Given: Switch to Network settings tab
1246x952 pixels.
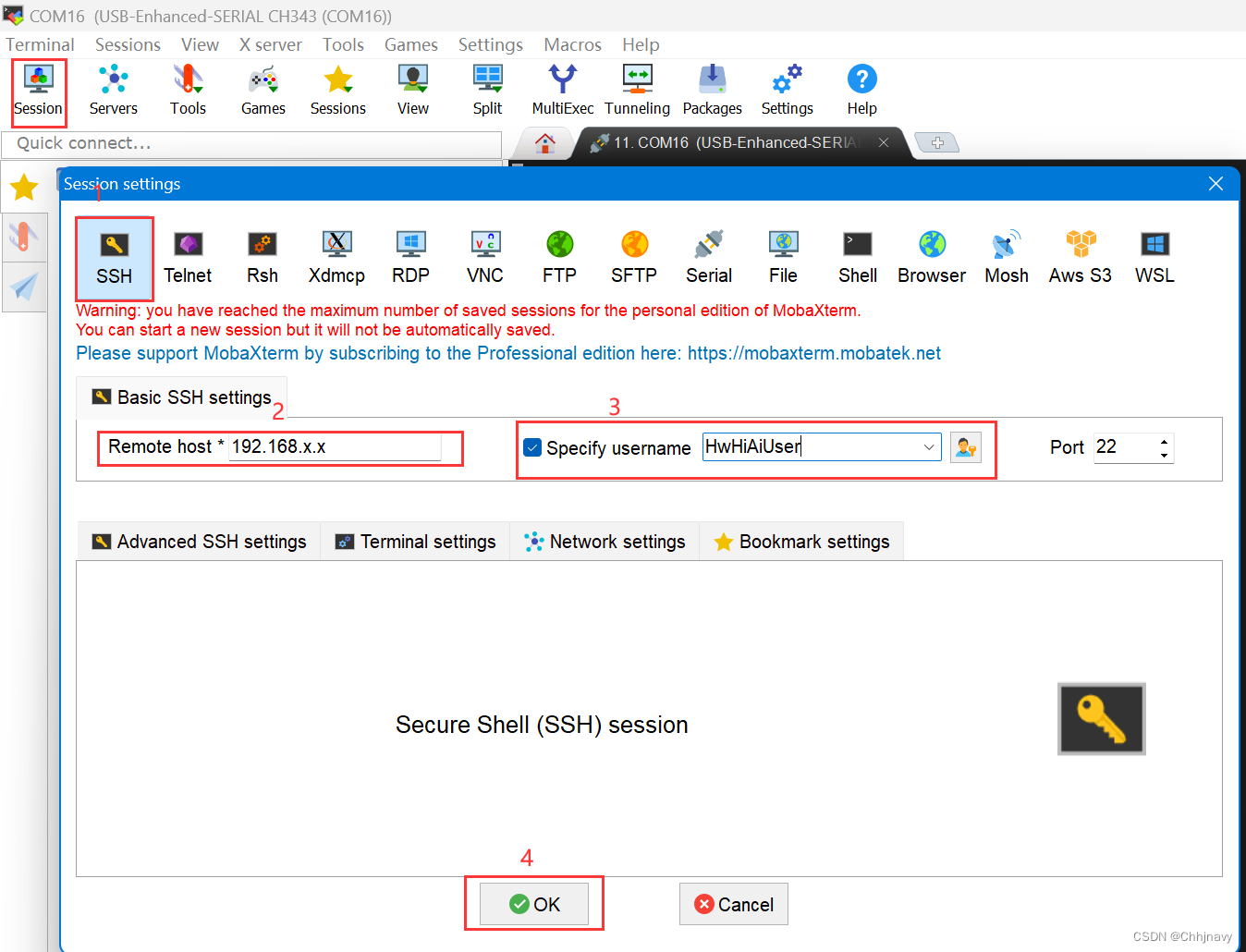Looking at the screenshot, I should tap(605, 542).
